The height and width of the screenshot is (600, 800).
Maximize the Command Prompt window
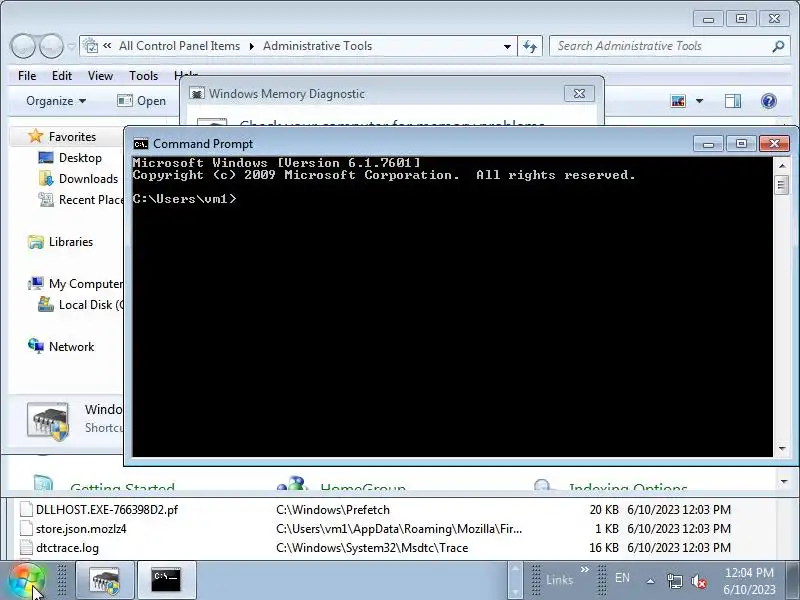tap(741, 144)
